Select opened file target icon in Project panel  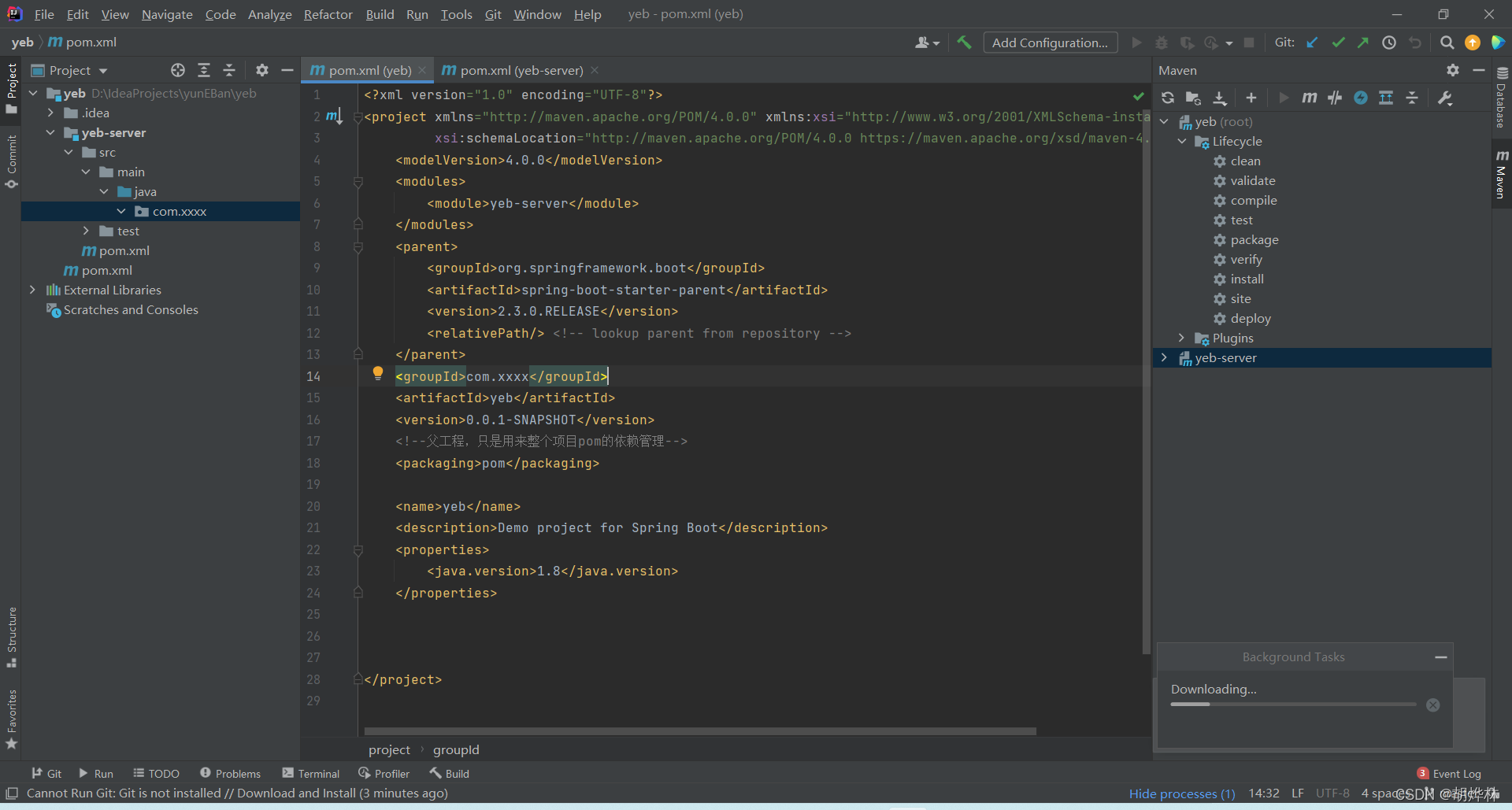point(178,70)
